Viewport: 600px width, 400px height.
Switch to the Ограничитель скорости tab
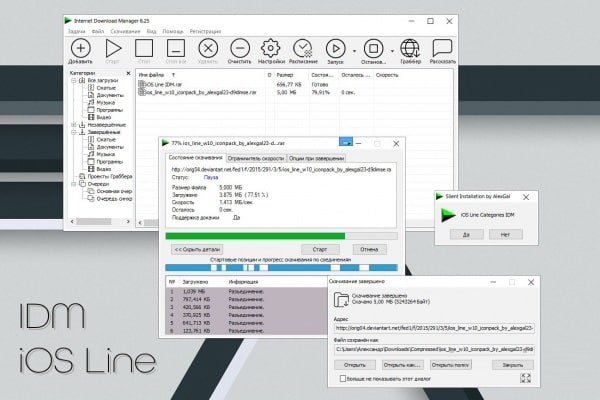[256, 158]
